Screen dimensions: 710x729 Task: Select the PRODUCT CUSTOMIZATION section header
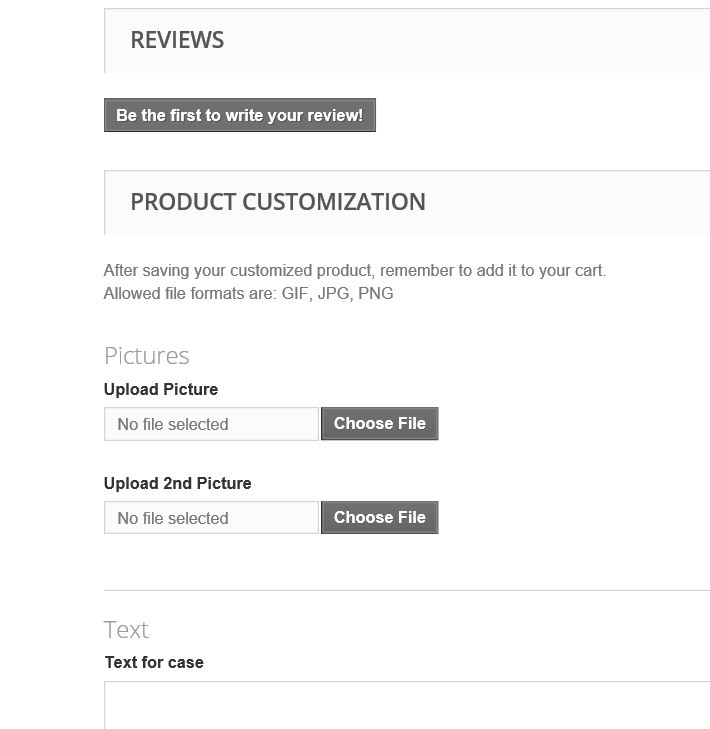coord(278,202)
